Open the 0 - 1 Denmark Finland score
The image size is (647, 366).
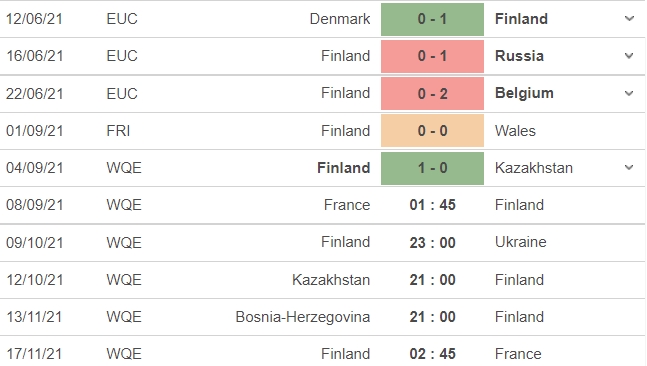tap(432, 19)
